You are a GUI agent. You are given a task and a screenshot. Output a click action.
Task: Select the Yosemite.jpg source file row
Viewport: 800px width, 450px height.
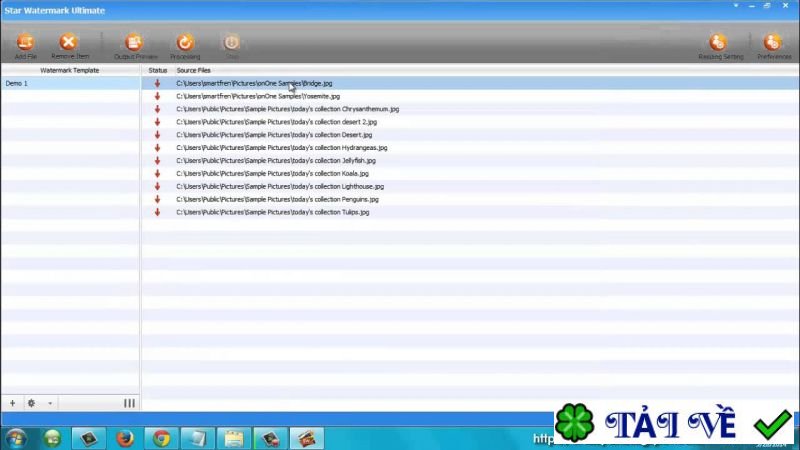[470, 96]
